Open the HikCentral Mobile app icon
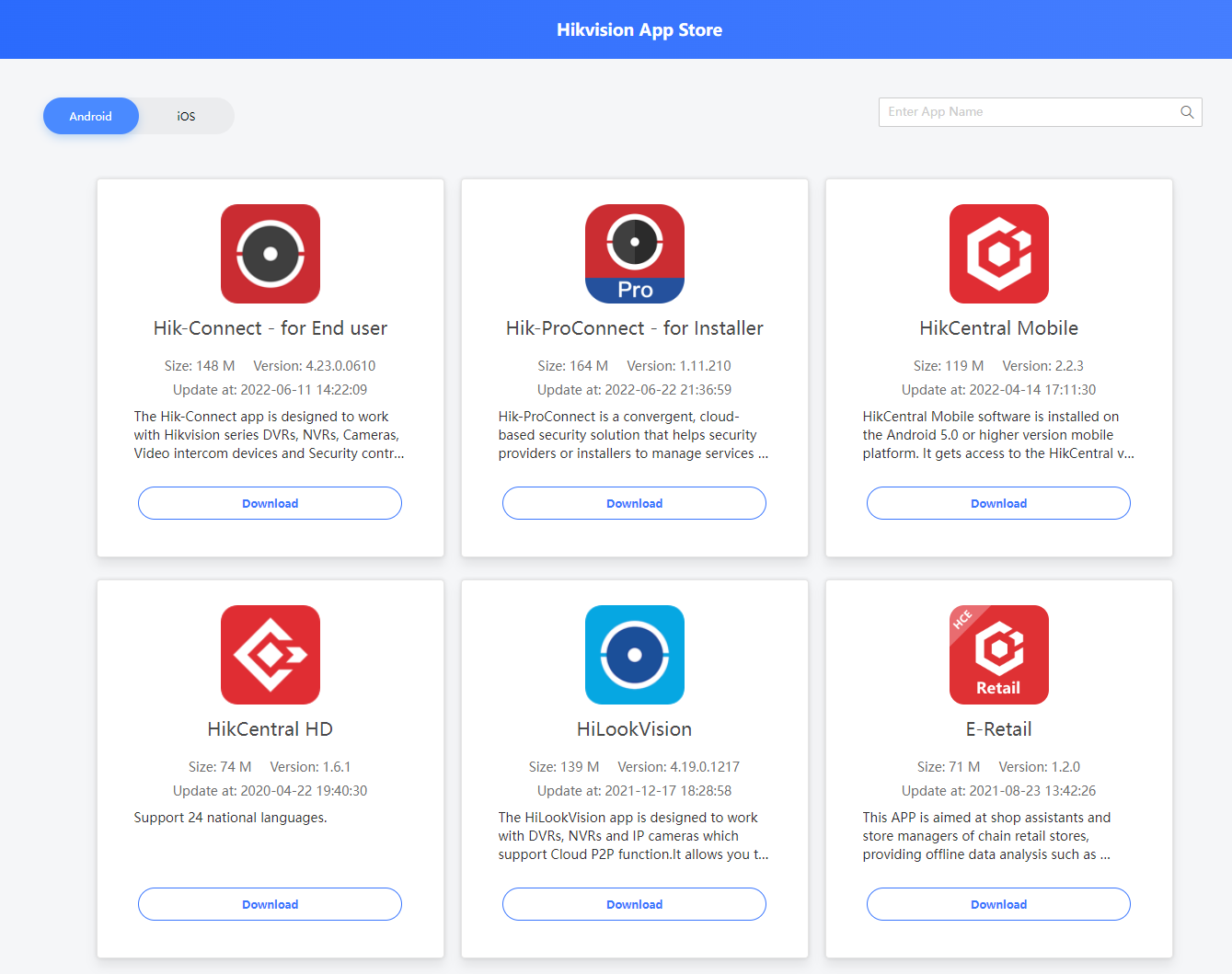The image size is (1232, 974). [x=999, y=254]
